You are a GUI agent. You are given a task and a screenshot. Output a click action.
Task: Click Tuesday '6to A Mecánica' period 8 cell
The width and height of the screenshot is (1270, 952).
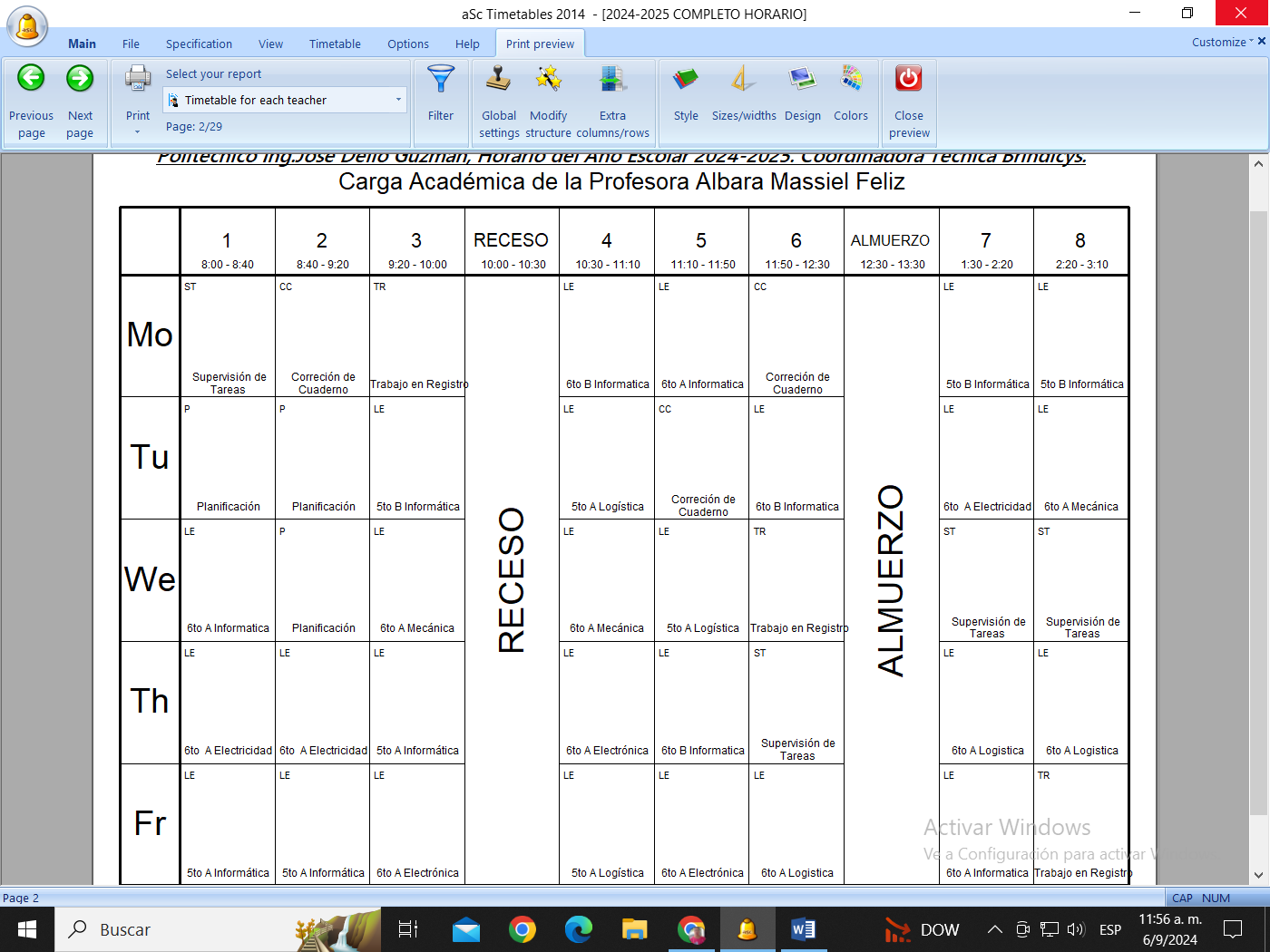[1080, 459]
